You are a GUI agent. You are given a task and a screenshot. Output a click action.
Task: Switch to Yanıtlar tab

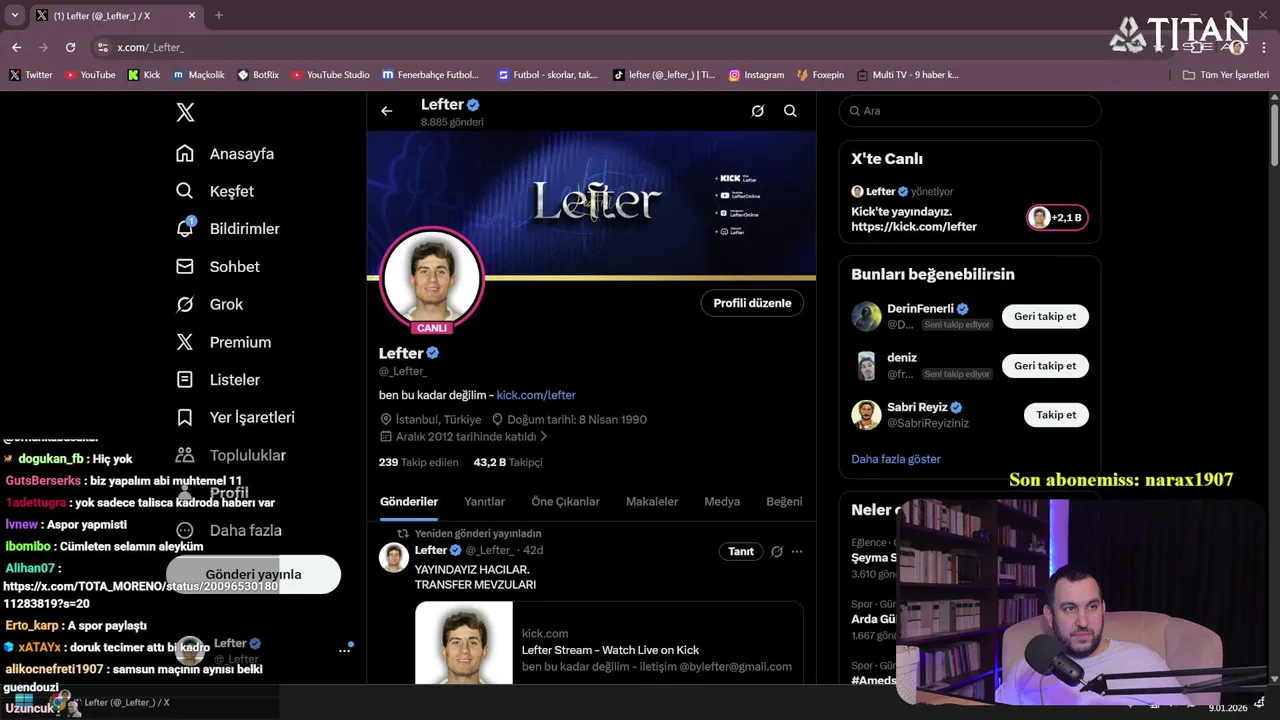point(484,502)
